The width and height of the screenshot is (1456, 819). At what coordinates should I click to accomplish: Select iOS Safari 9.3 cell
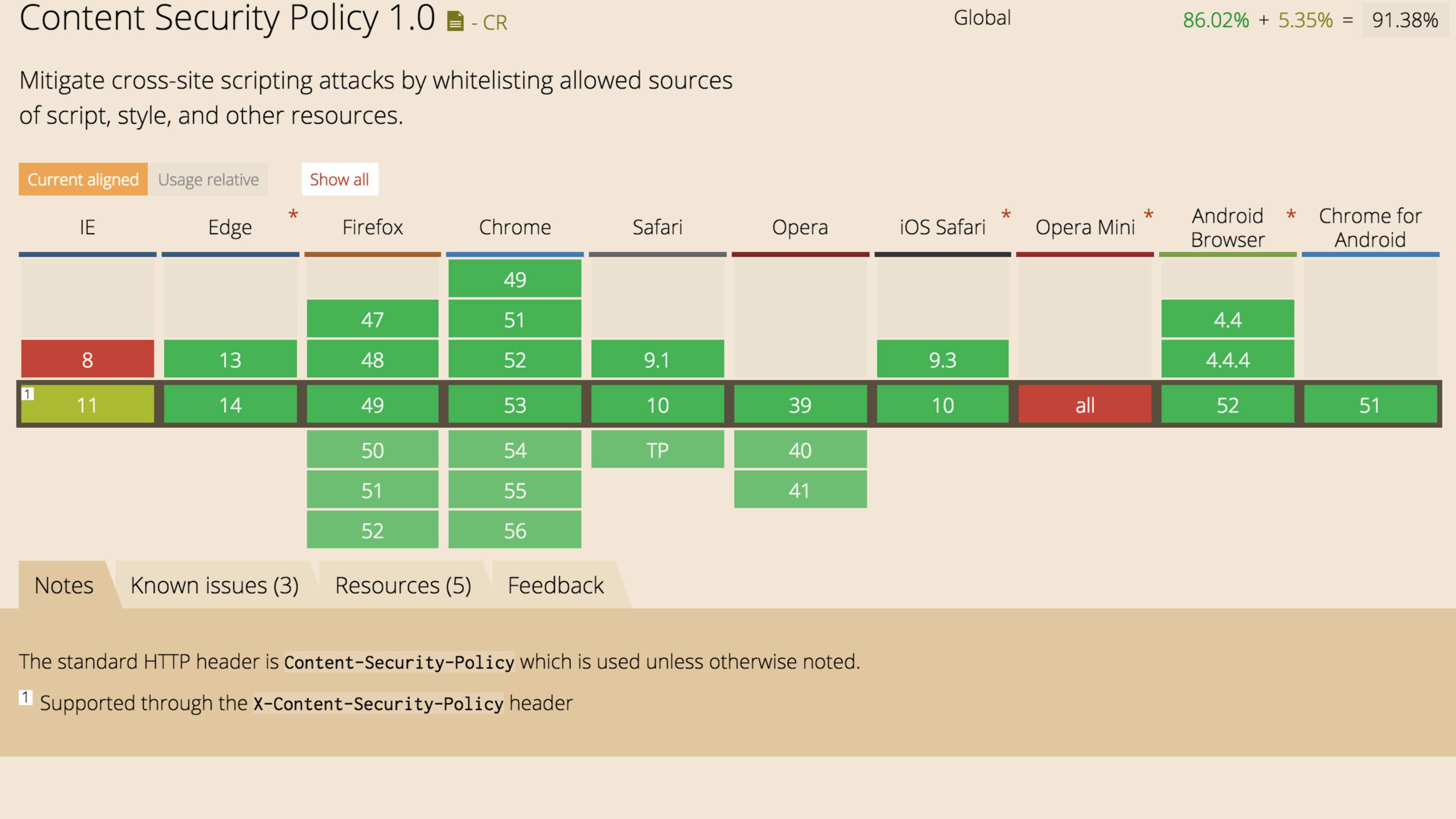click(943, 359)
